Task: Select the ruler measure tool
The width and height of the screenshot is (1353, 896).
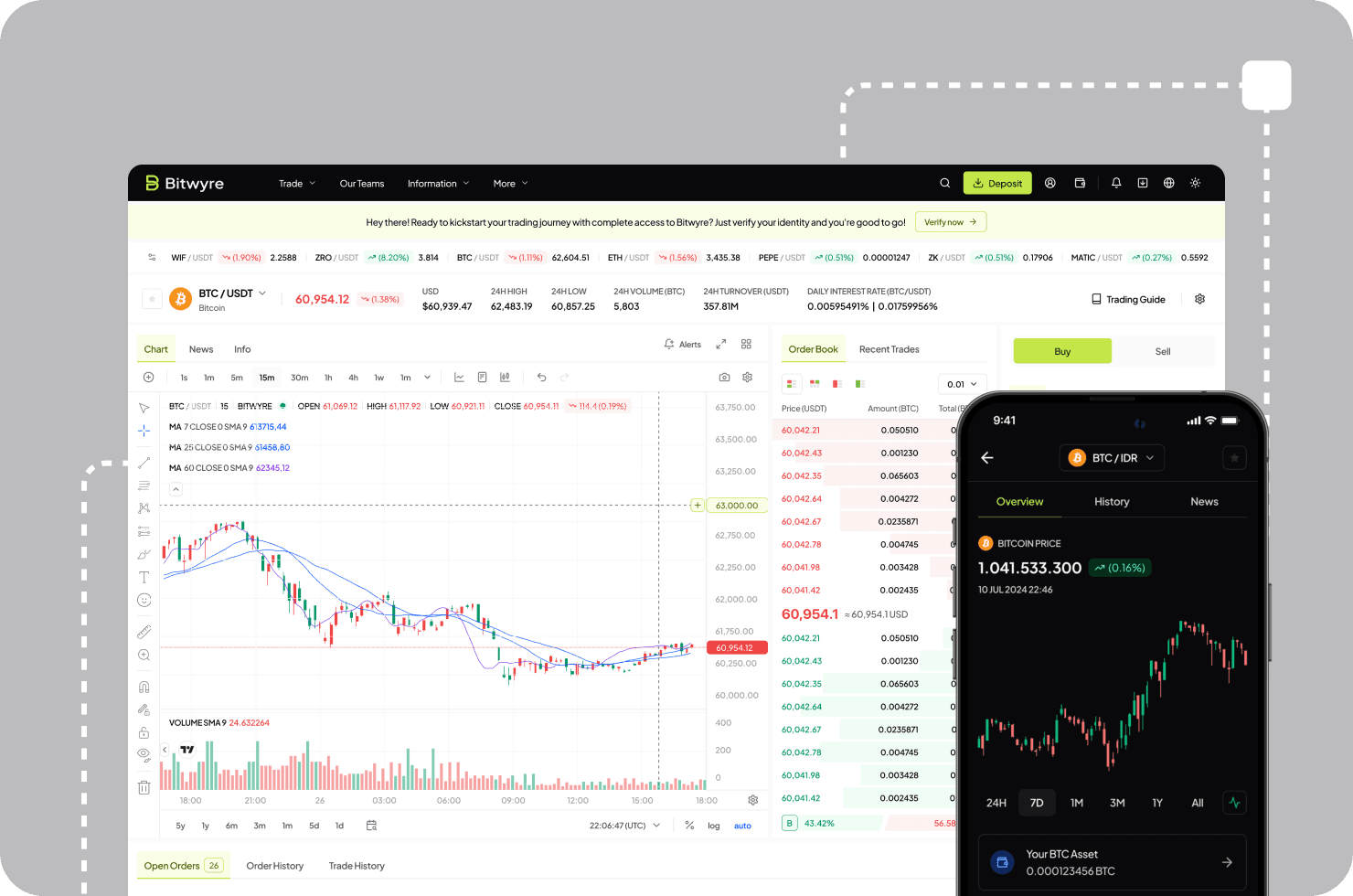Action: [x=144, y=632]
